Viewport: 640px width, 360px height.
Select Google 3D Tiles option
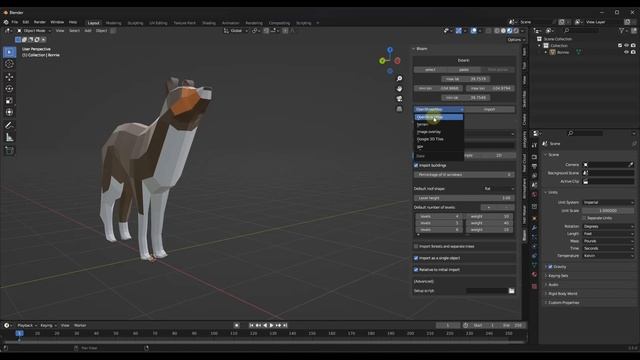[x=439, y=139]
